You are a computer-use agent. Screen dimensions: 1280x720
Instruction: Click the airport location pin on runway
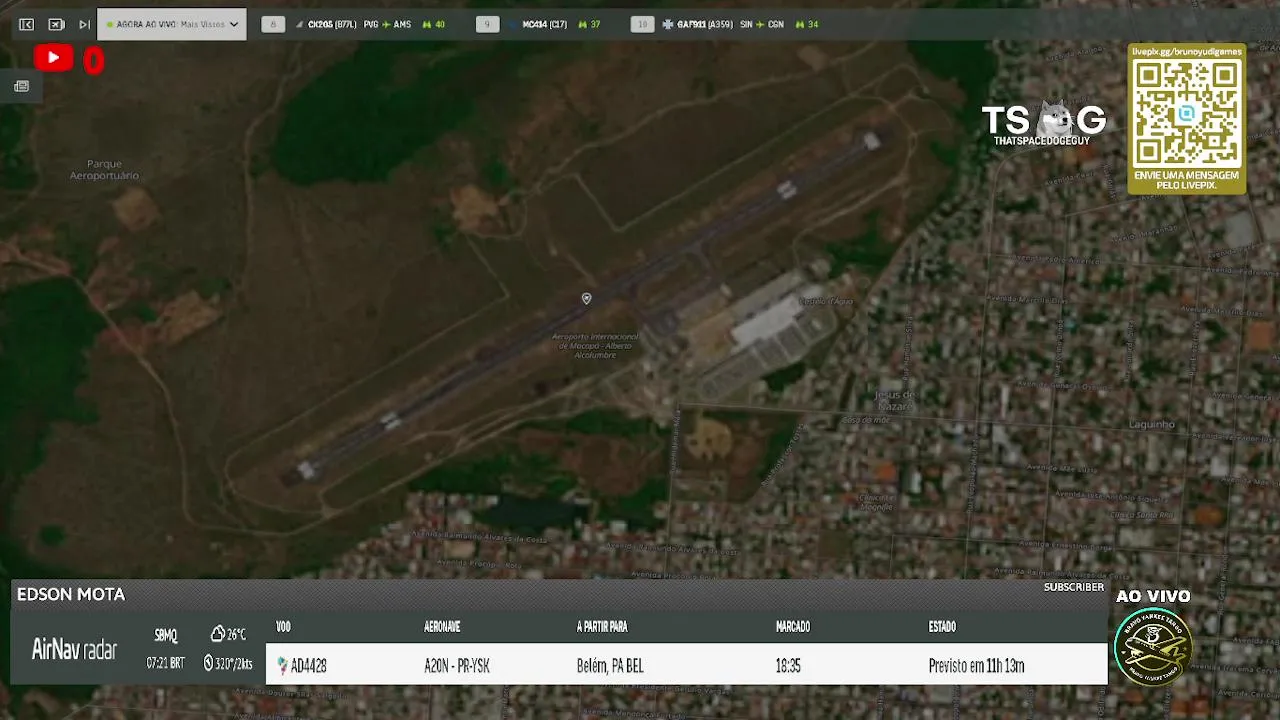click(587, 298)
